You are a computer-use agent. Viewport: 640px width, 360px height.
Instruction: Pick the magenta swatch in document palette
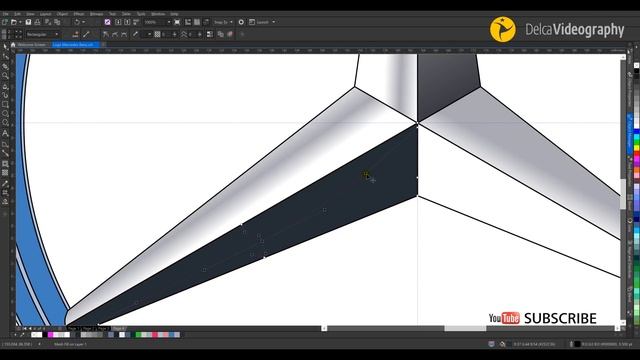click(x=50, y=335)
